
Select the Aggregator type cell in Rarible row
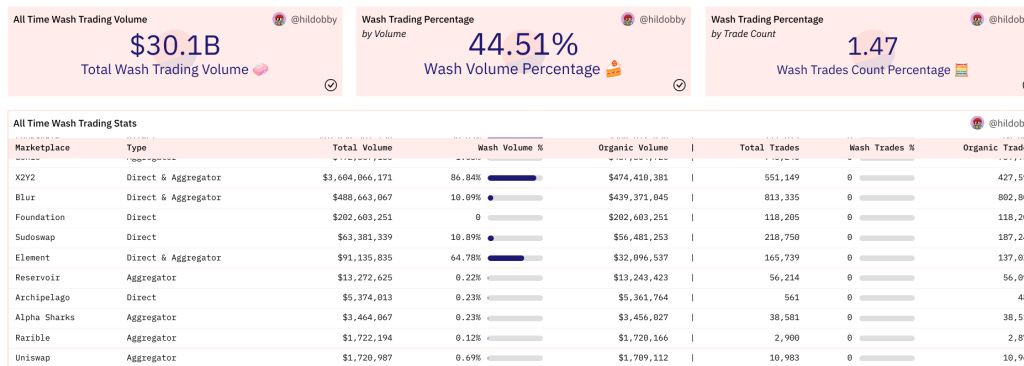tap(152, 338)
